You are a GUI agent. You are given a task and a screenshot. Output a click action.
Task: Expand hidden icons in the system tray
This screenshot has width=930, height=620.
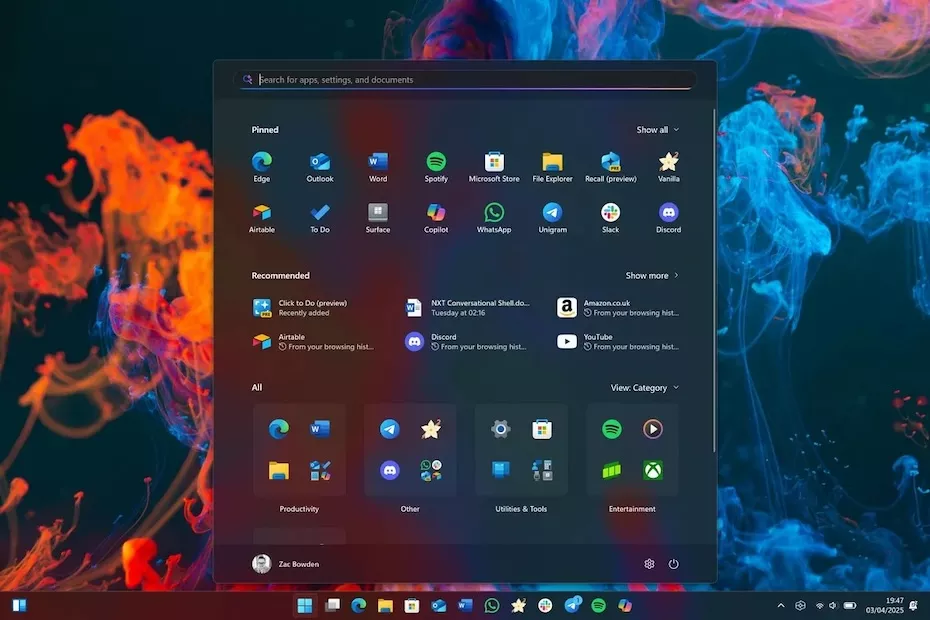780,605
